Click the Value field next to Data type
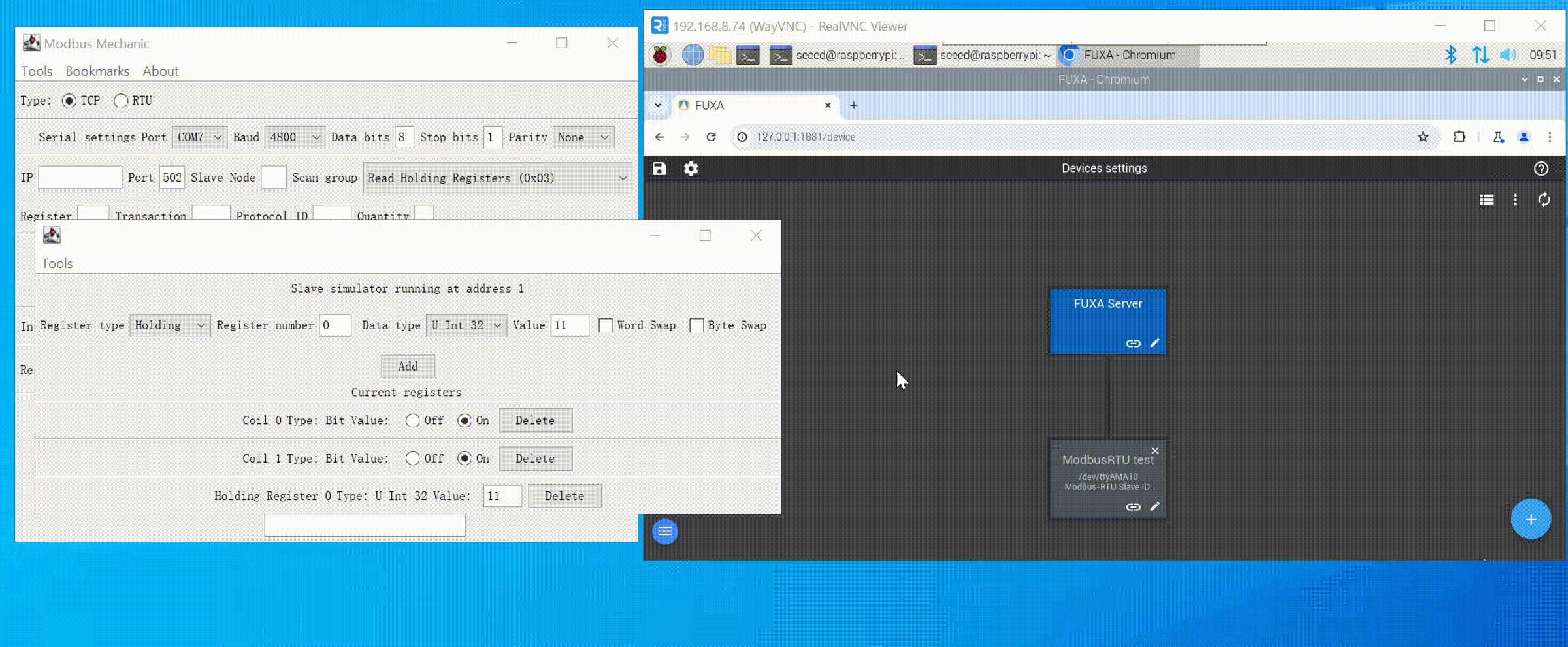Image resolution: width=1568 pixels, height=647 pixels. tap(570, 325)
